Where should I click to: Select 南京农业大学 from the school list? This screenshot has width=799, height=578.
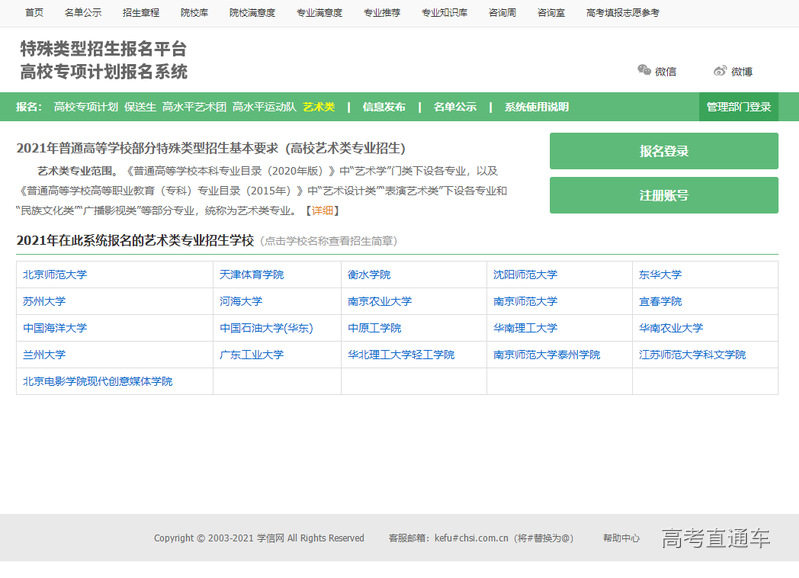tap(379, 301)
